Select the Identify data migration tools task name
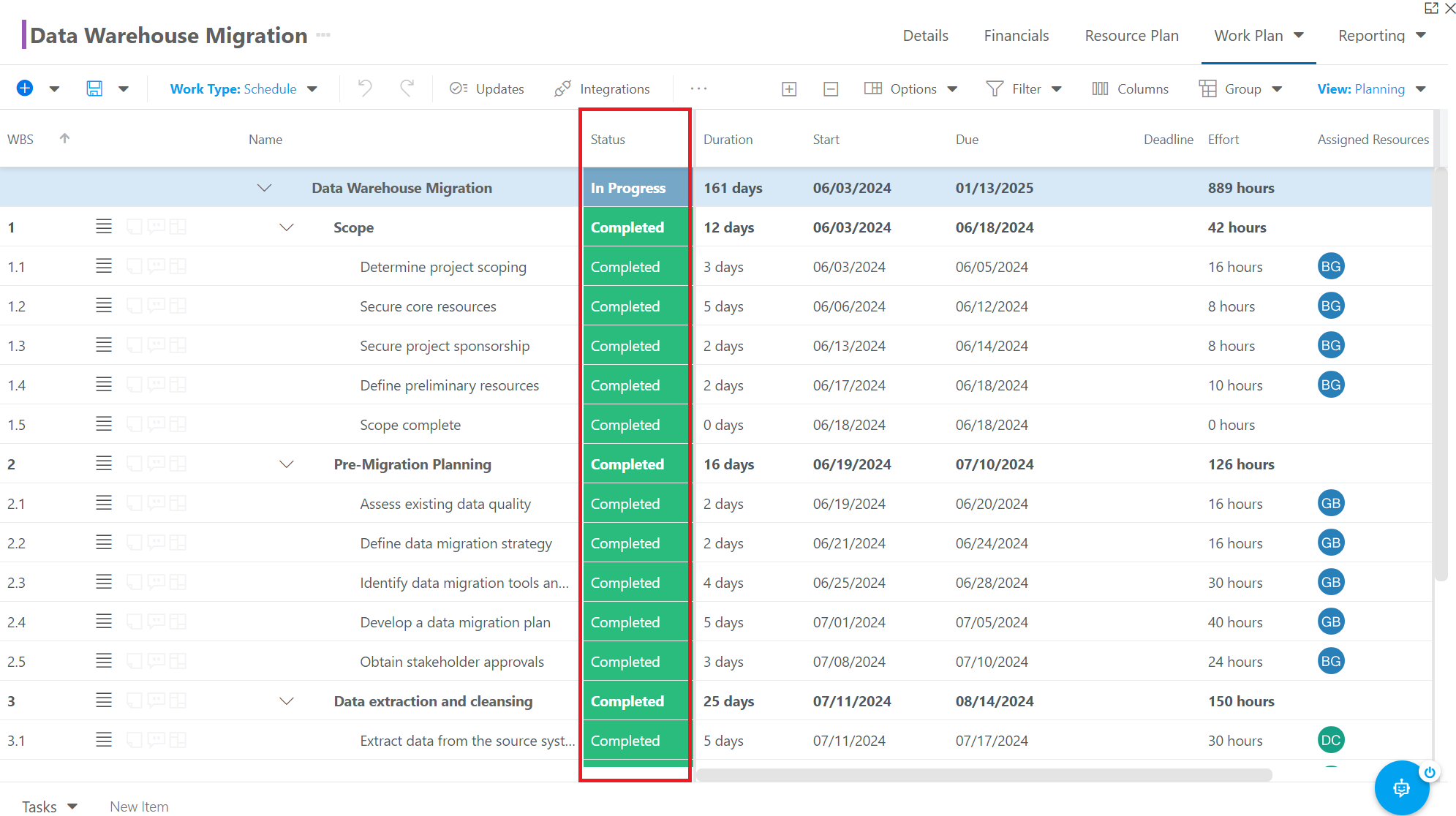The width and height of the screenshot is (1456, 816). tap(464, 583)
